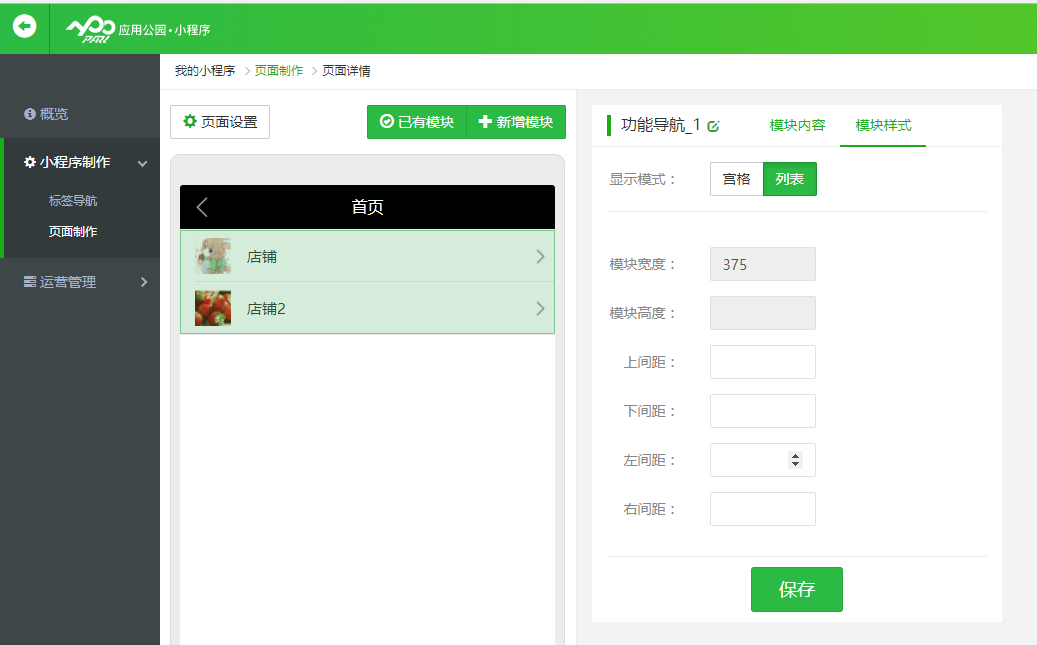1037x645 pixels.
Task: Click the 已有模块 button
Action: 417,122
